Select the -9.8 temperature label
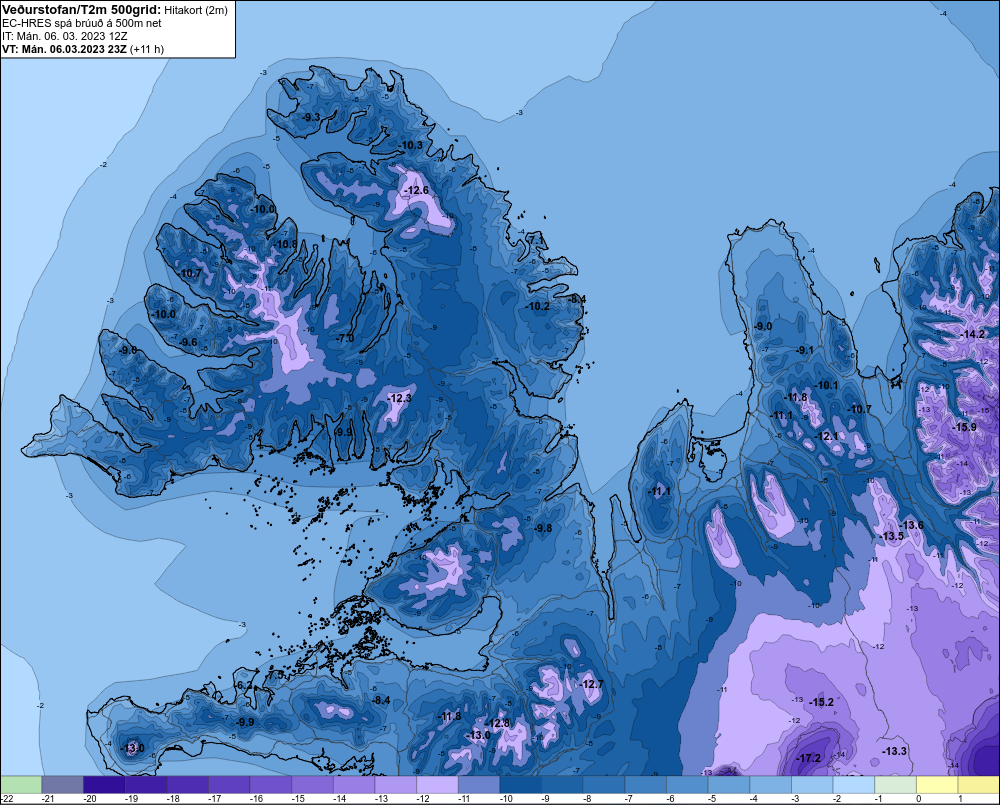The height and width of the screenshot is (805, 1000). coord(542,528)
